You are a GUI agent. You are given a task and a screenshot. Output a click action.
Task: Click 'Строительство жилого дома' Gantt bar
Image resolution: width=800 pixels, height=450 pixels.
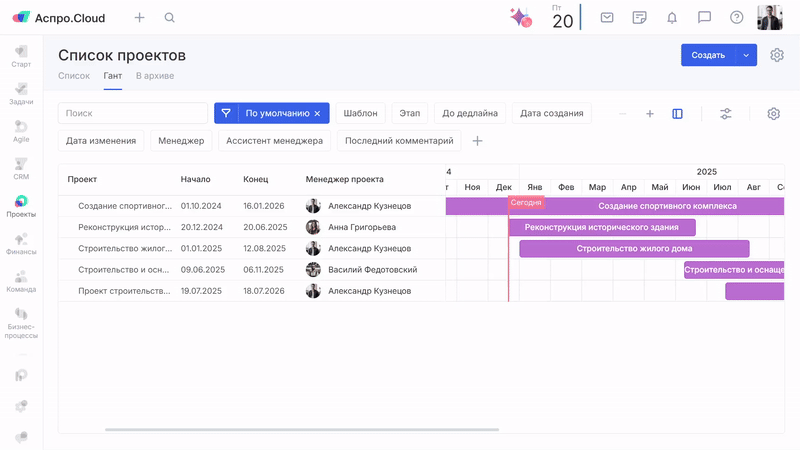click(634, 248)
